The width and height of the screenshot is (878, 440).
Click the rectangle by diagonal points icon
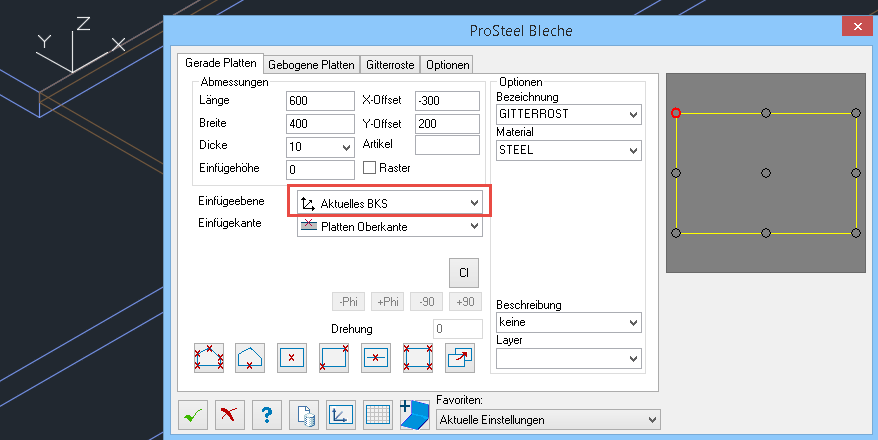[x=334, y=358]
